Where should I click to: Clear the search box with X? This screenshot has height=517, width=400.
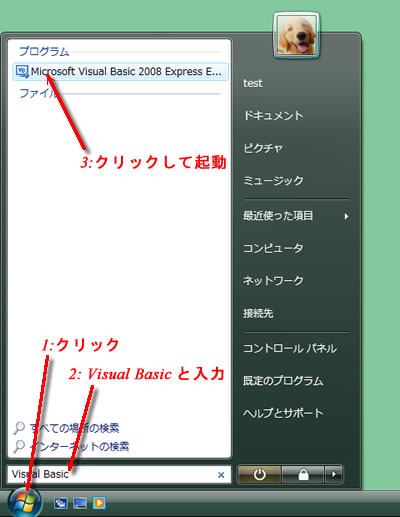click(x=221, y=475)
